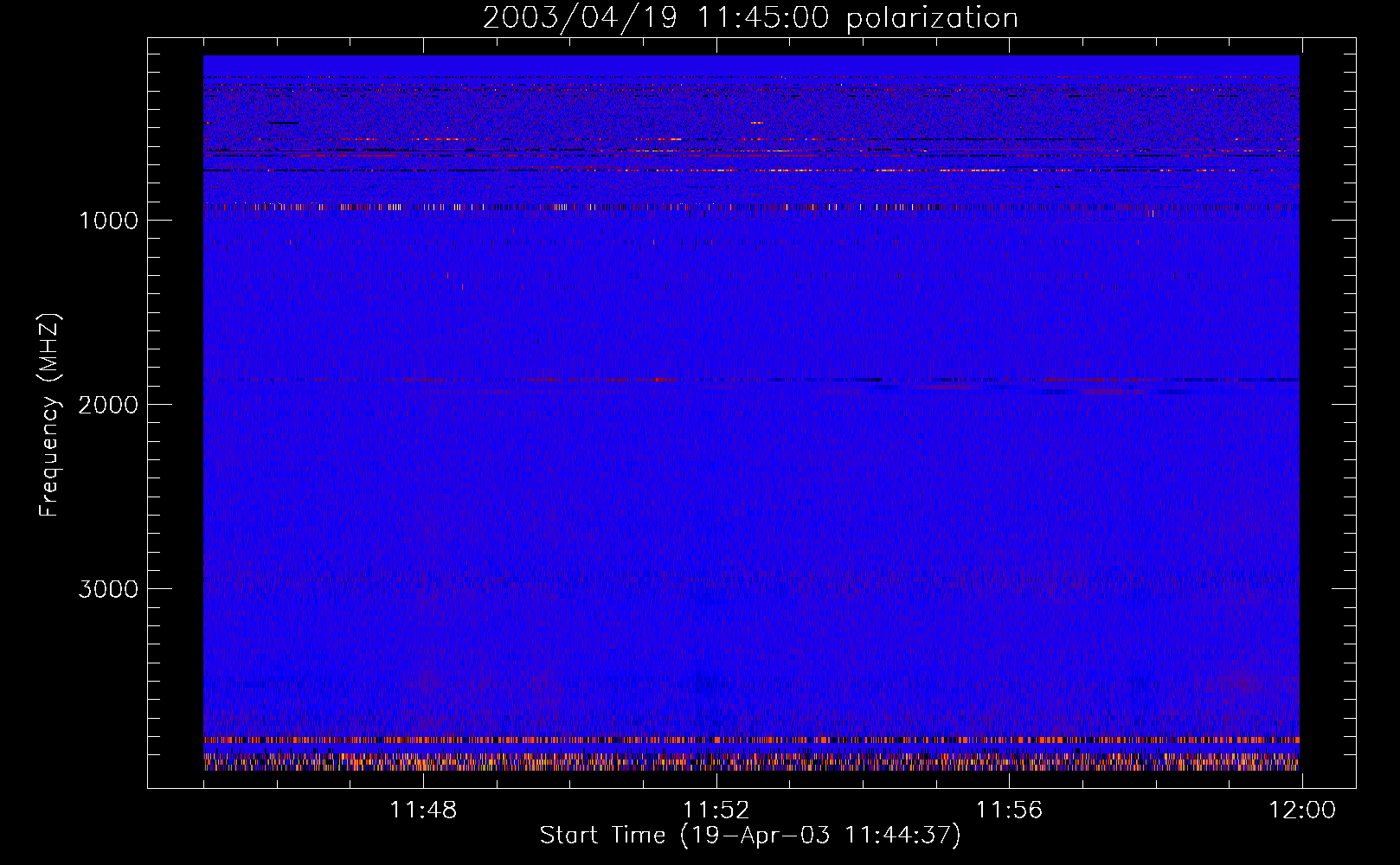The width and height of the screenshot is (1400, 865).
Task: Click the 12:00 time tick label
Action: pos(1301,811)
